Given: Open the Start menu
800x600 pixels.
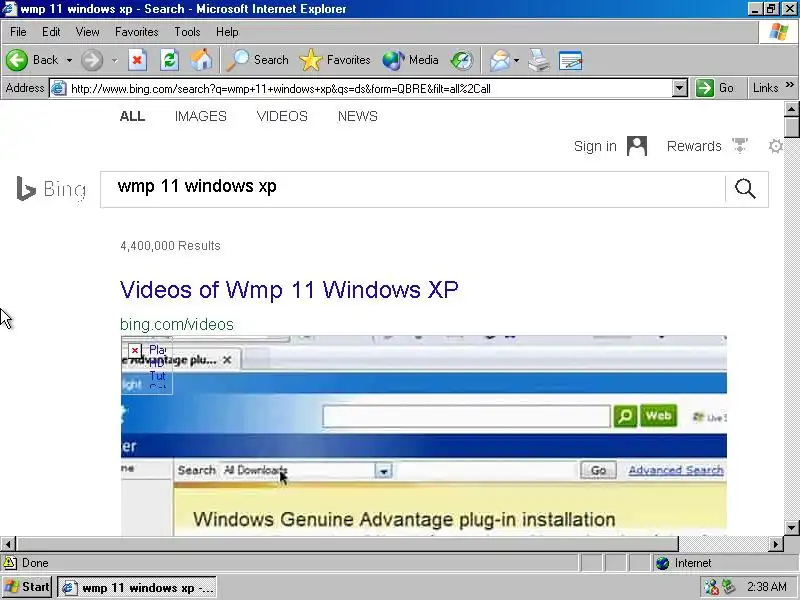Looking at the screenshot, I should [27, 587].
